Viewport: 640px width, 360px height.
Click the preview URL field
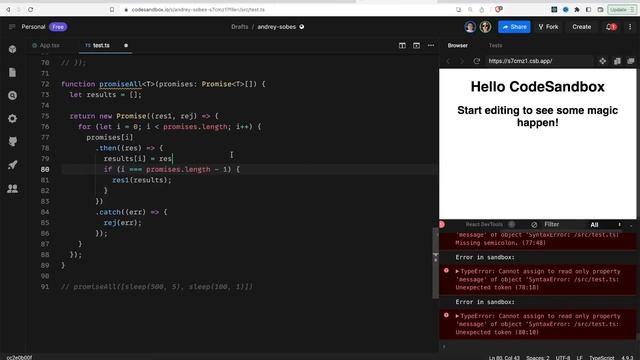pyautogui.click(x=539, y=61)
